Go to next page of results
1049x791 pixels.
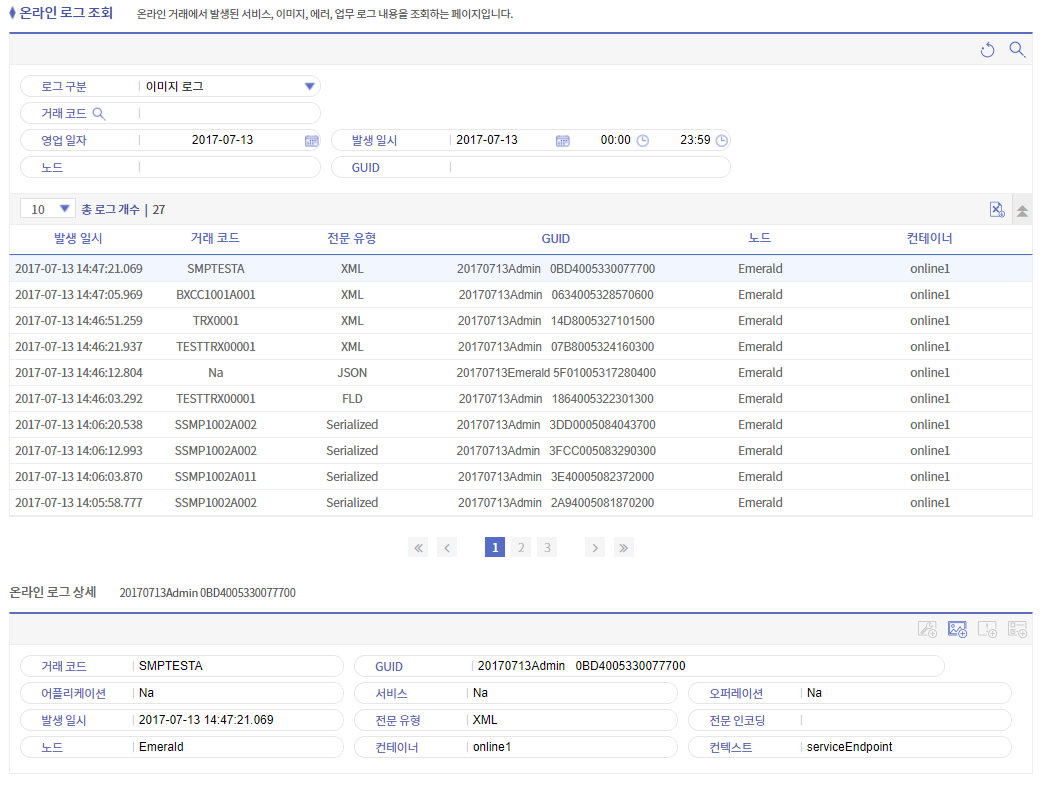(x=595, y=547)
